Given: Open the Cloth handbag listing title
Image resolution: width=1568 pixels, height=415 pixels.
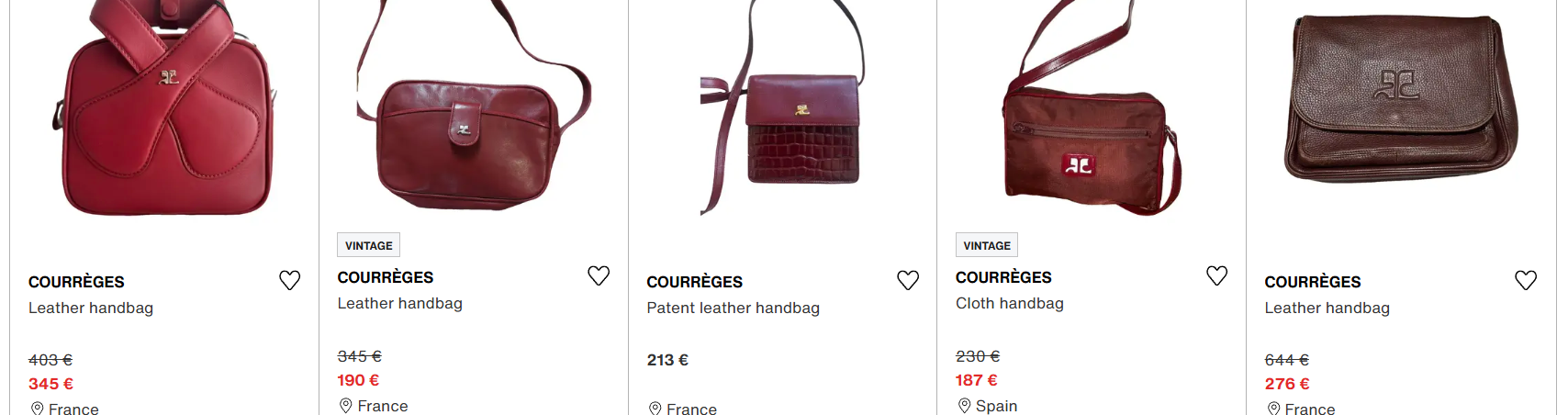Looking at the screenshot, I should click(x=1010, y=303).
